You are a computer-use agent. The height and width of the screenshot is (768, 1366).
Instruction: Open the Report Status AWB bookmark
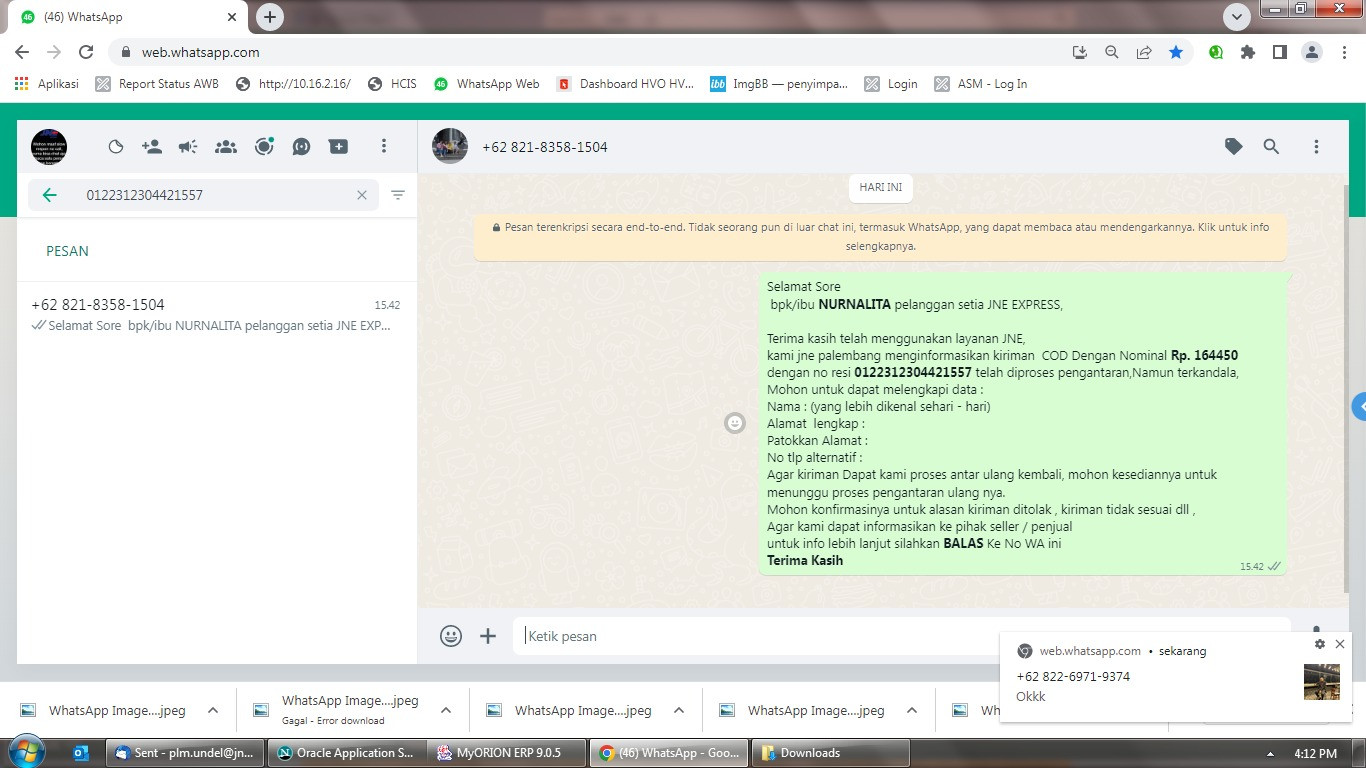click(157, 84)
